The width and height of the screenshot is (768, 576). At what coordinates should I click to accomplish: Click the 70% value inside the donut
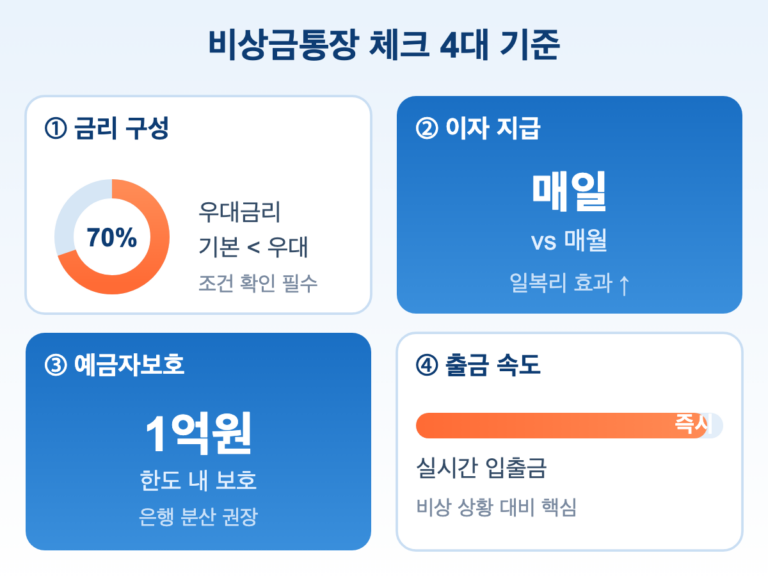[112, 238]
